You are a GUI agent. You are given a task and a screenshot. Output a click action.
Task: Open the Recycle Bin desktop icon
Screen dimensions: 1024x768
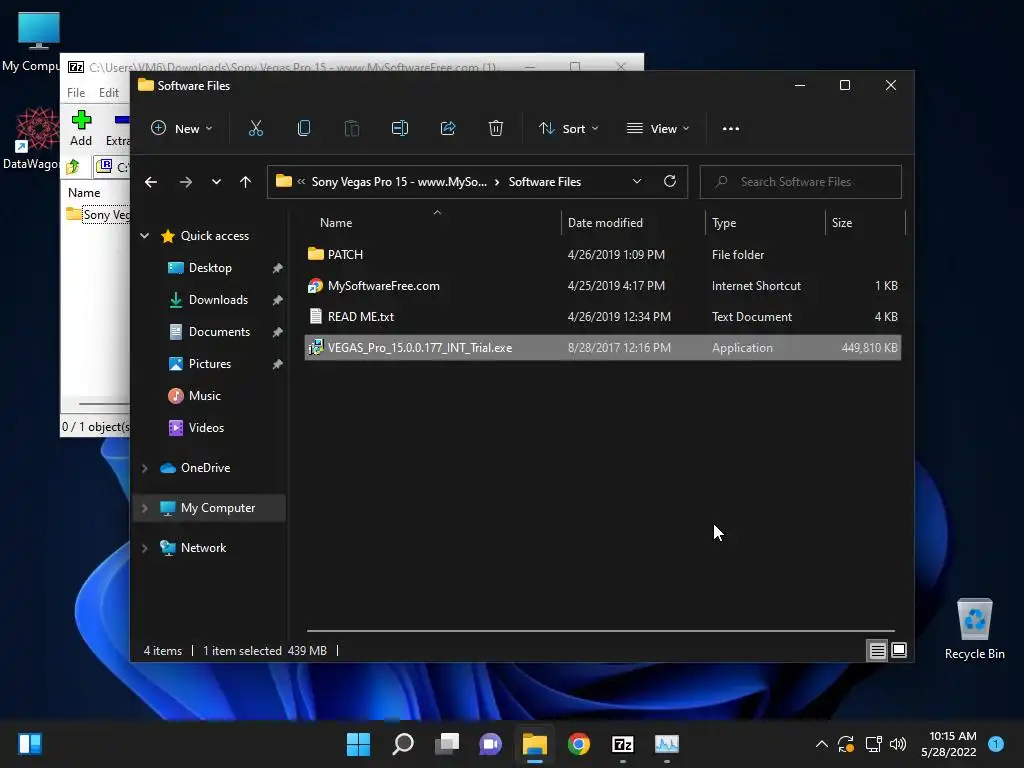tap(974, 629)
